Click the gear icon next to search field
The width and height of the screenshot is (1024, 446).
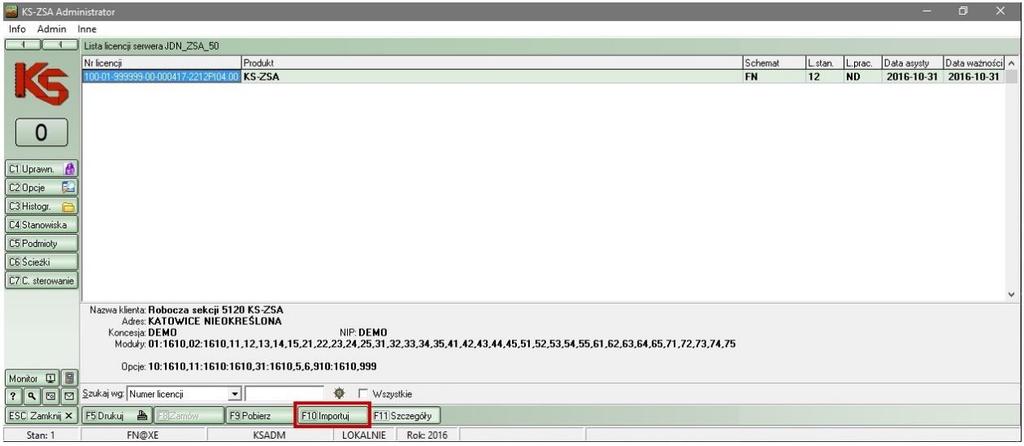click(339, 394)
